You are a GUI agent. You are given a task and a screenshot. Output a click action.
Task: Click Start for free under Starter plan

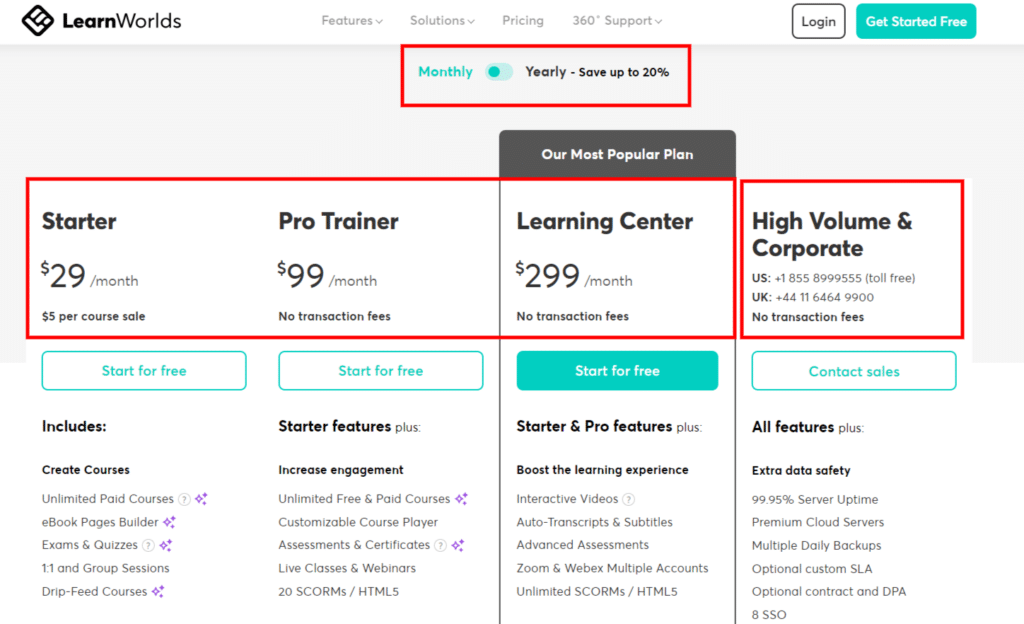[144, 371]
